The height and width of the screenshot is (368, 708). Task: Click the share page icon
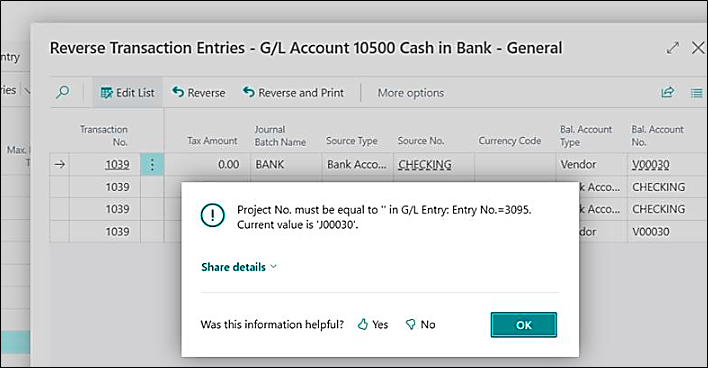click(668, 93)
